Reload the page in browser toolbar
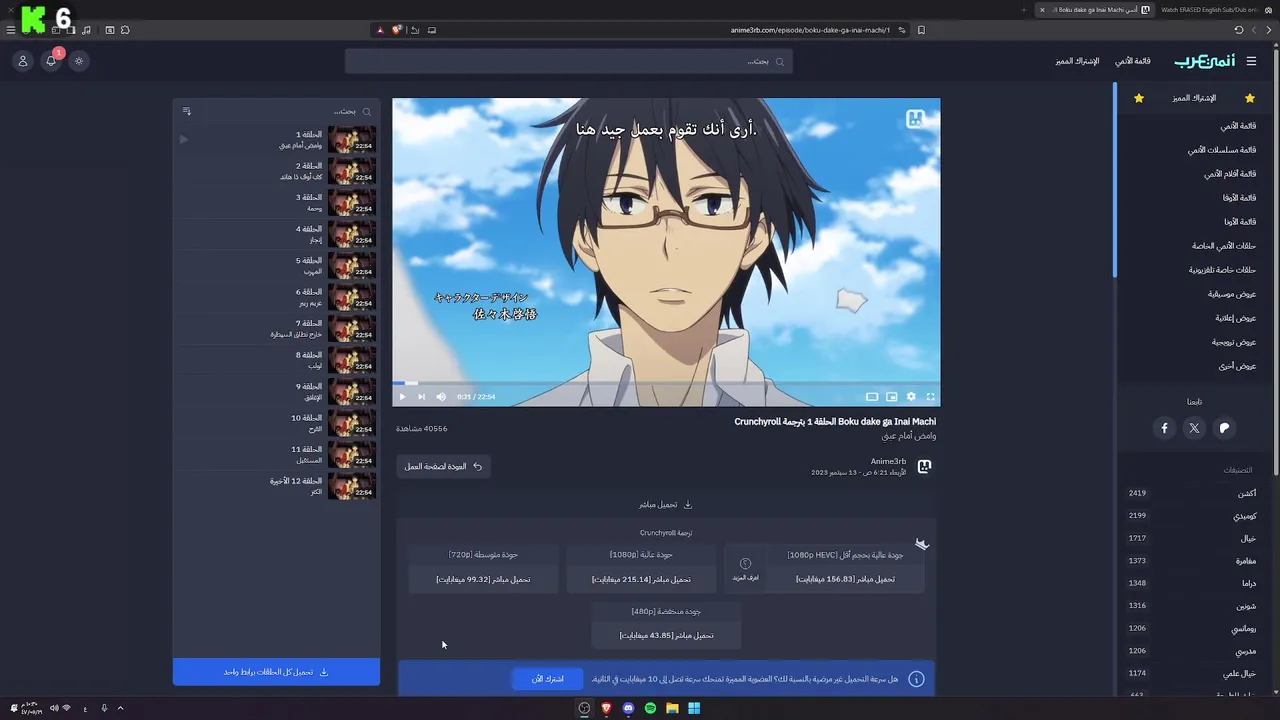 tap(1239, 30)
